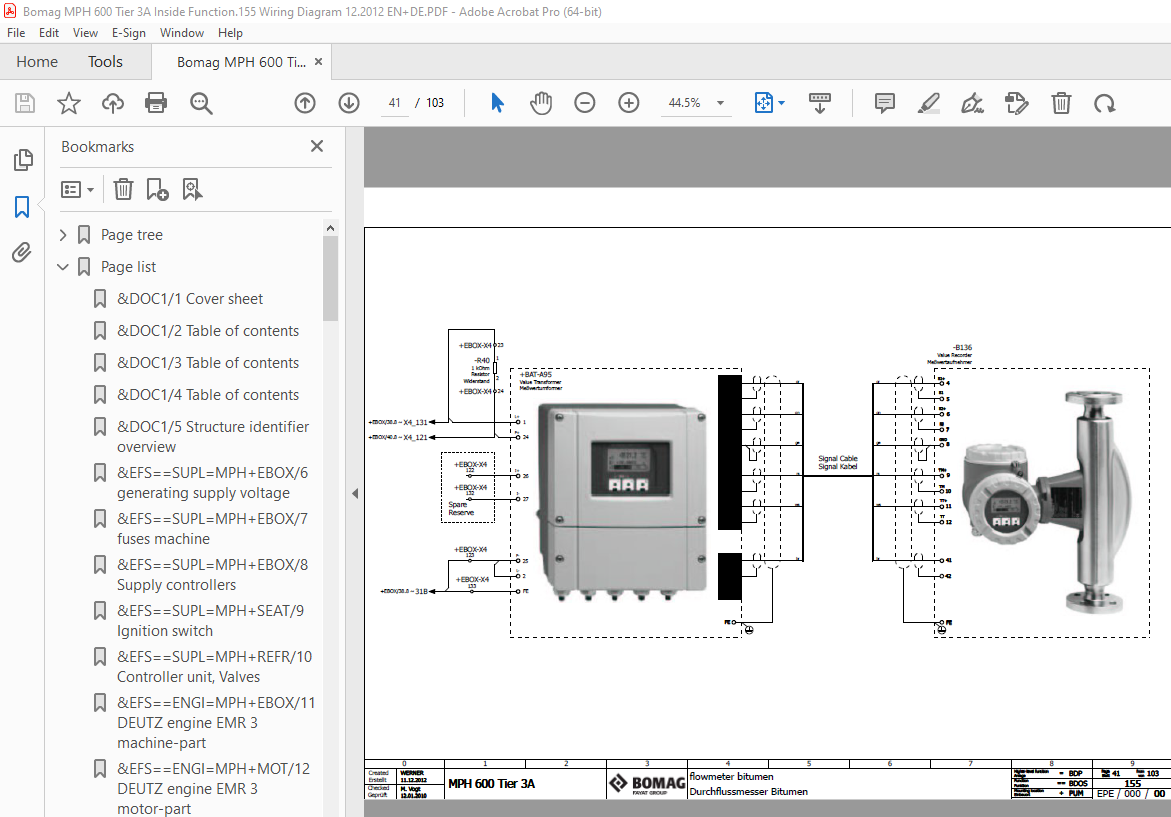Open the fuses machine bookmark
The height and width of the screenshot is (817, 1171).
click(212, 529)
